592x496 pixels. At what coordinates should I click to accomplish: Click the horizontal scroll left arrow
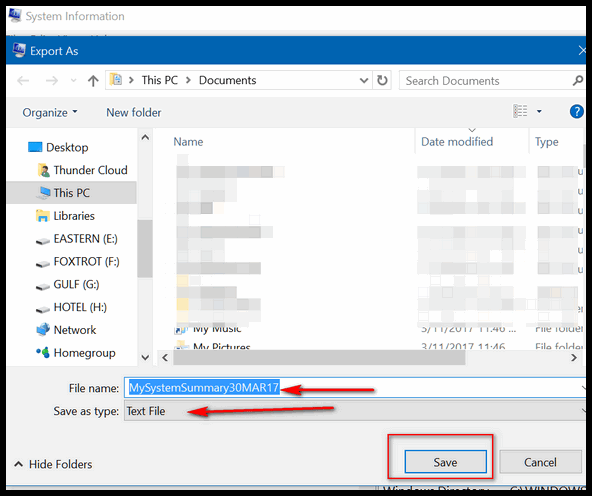(165, 357)
